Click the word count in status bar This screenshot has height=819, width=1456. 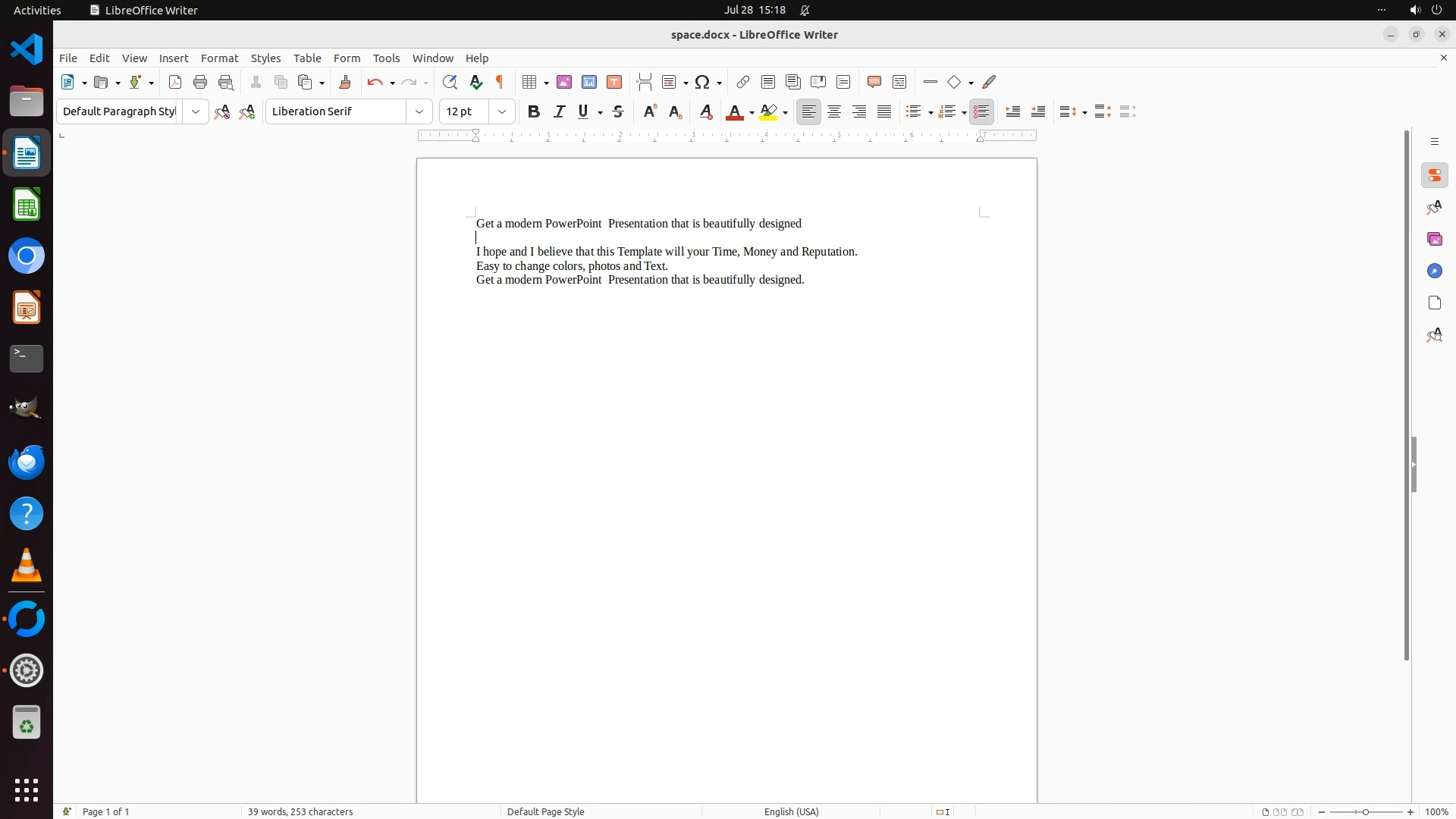point(300,811)
